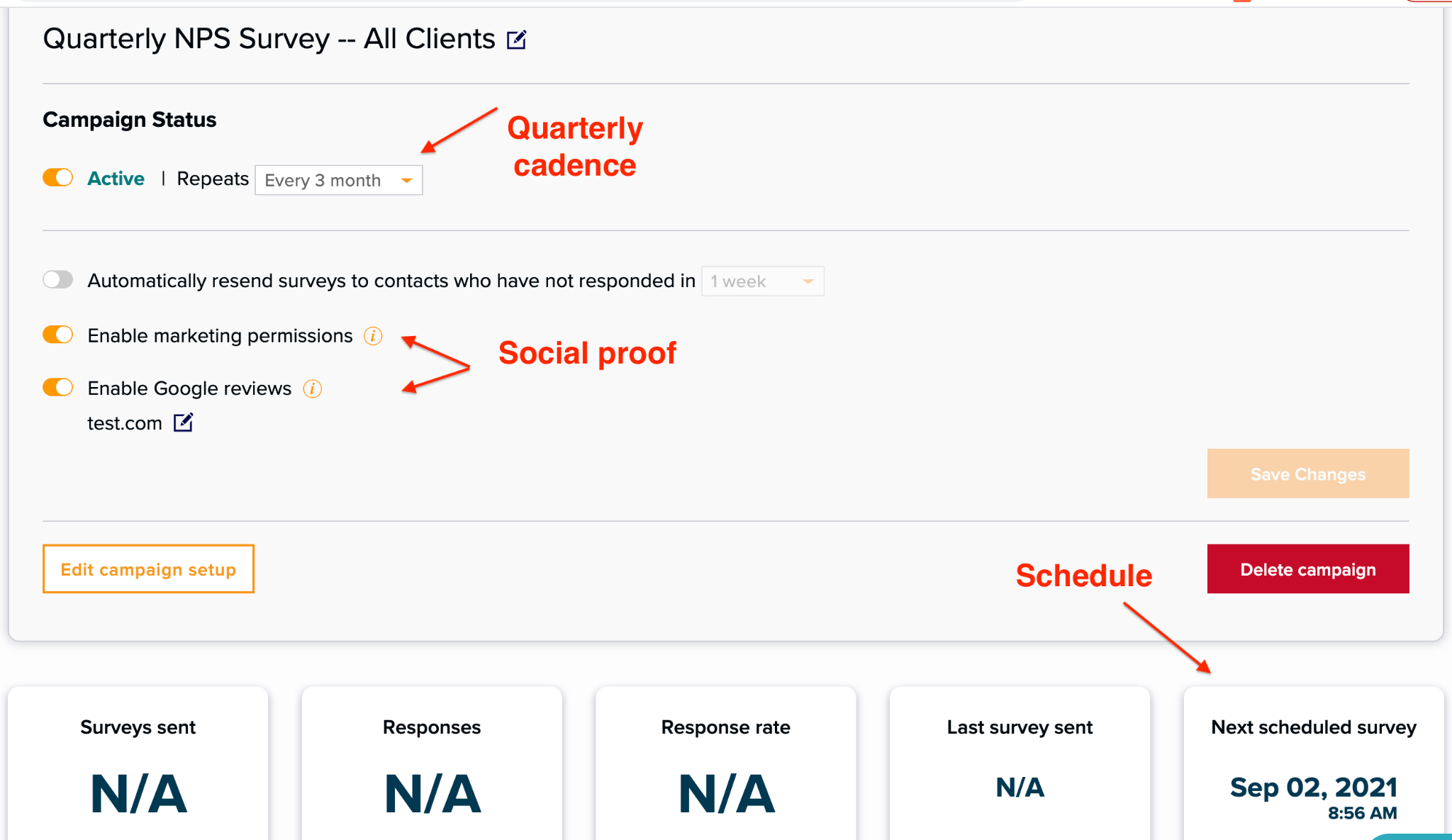The width and height of the screenshot is (1452, 840).
Task: Open the Every 3 month repeat dropdown
Action: point(338,180)
